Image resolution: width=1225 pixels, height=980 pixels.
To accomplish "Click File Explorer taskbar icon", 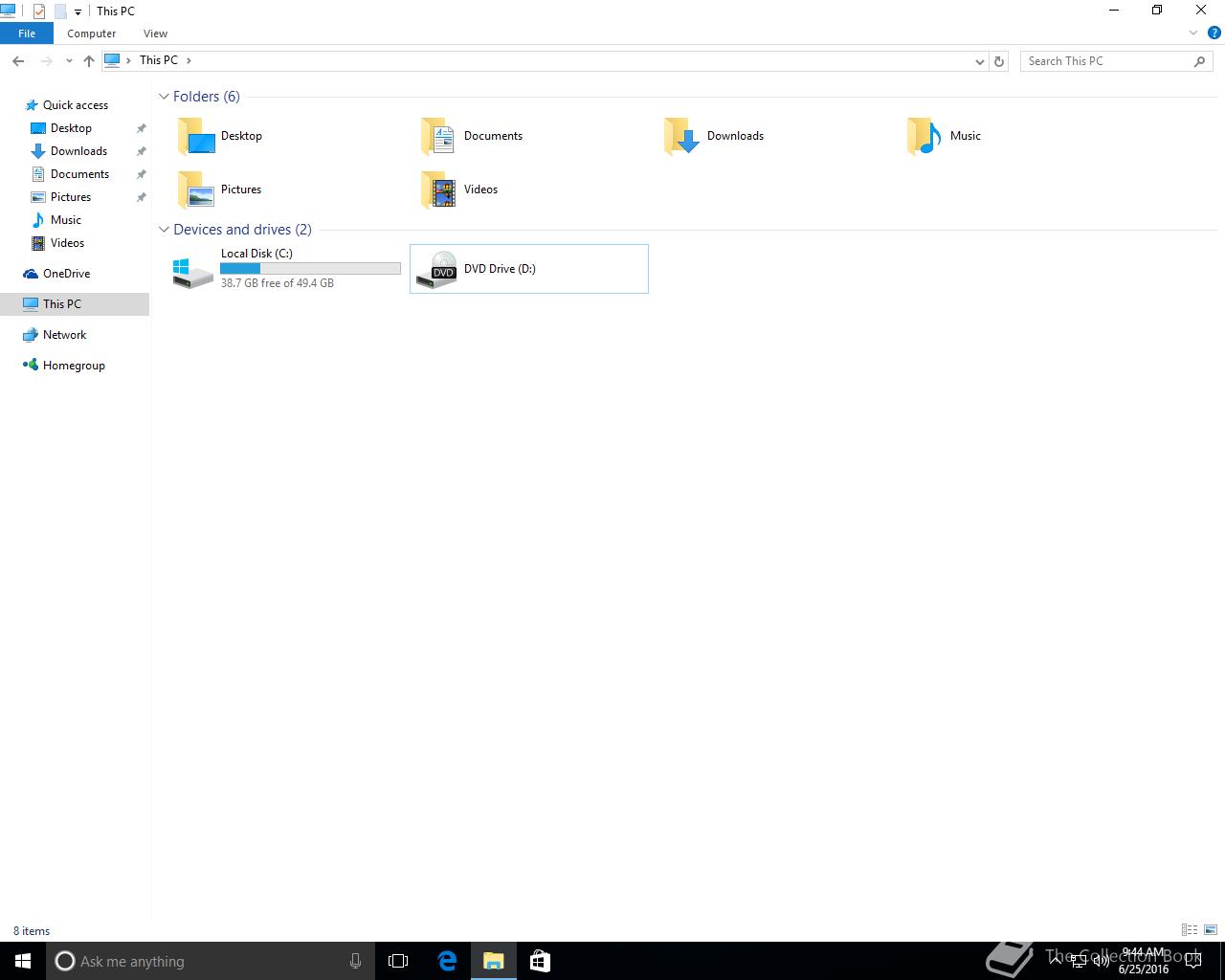I will point(494,961).
